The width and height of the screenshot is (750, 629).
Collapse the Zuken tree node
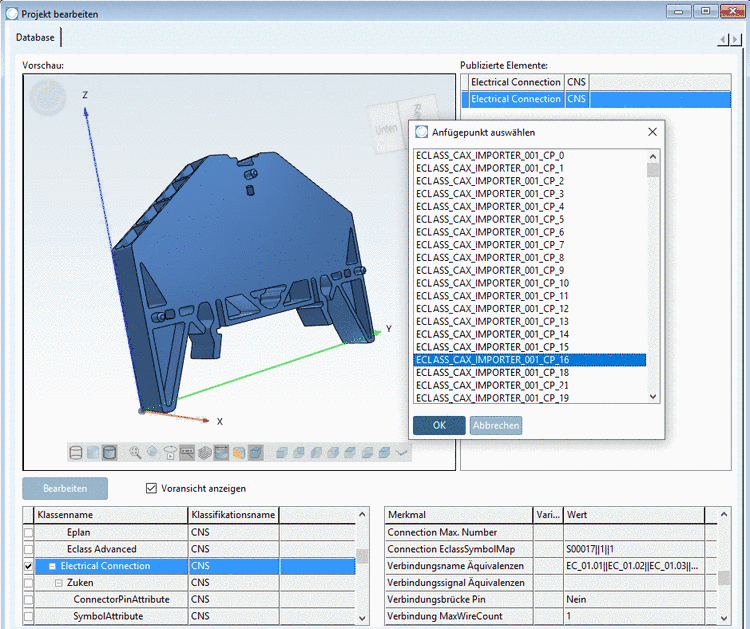point(58,583)
